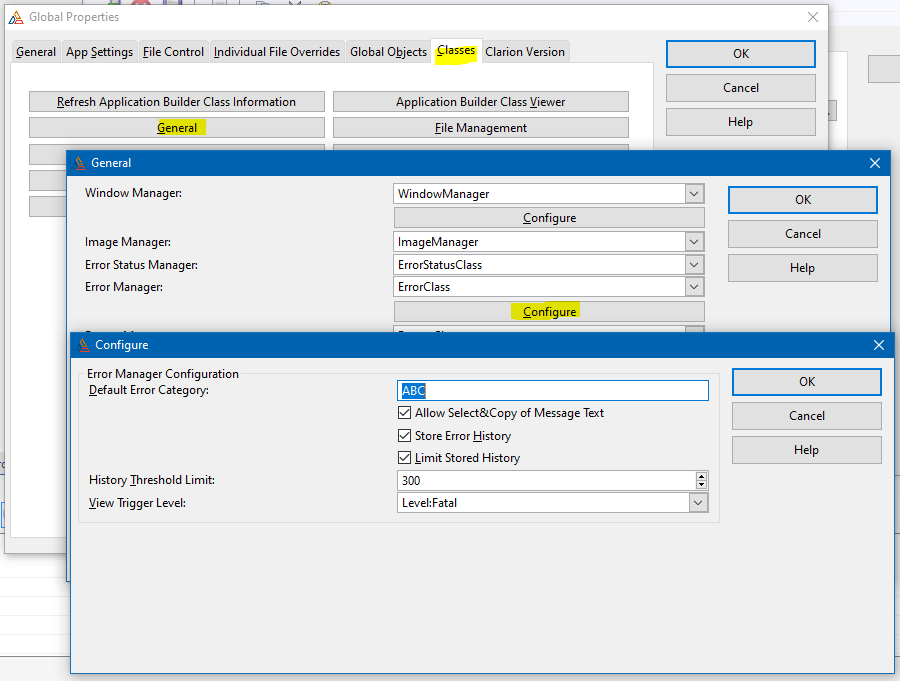Click the Global Properties title icon
Viewport: 900px width, 681px height.
(x=16, y=17)
